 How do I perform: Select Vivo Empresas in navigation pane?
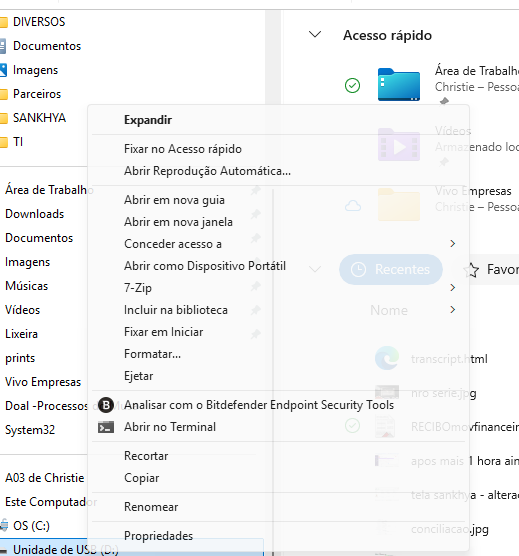43,382
